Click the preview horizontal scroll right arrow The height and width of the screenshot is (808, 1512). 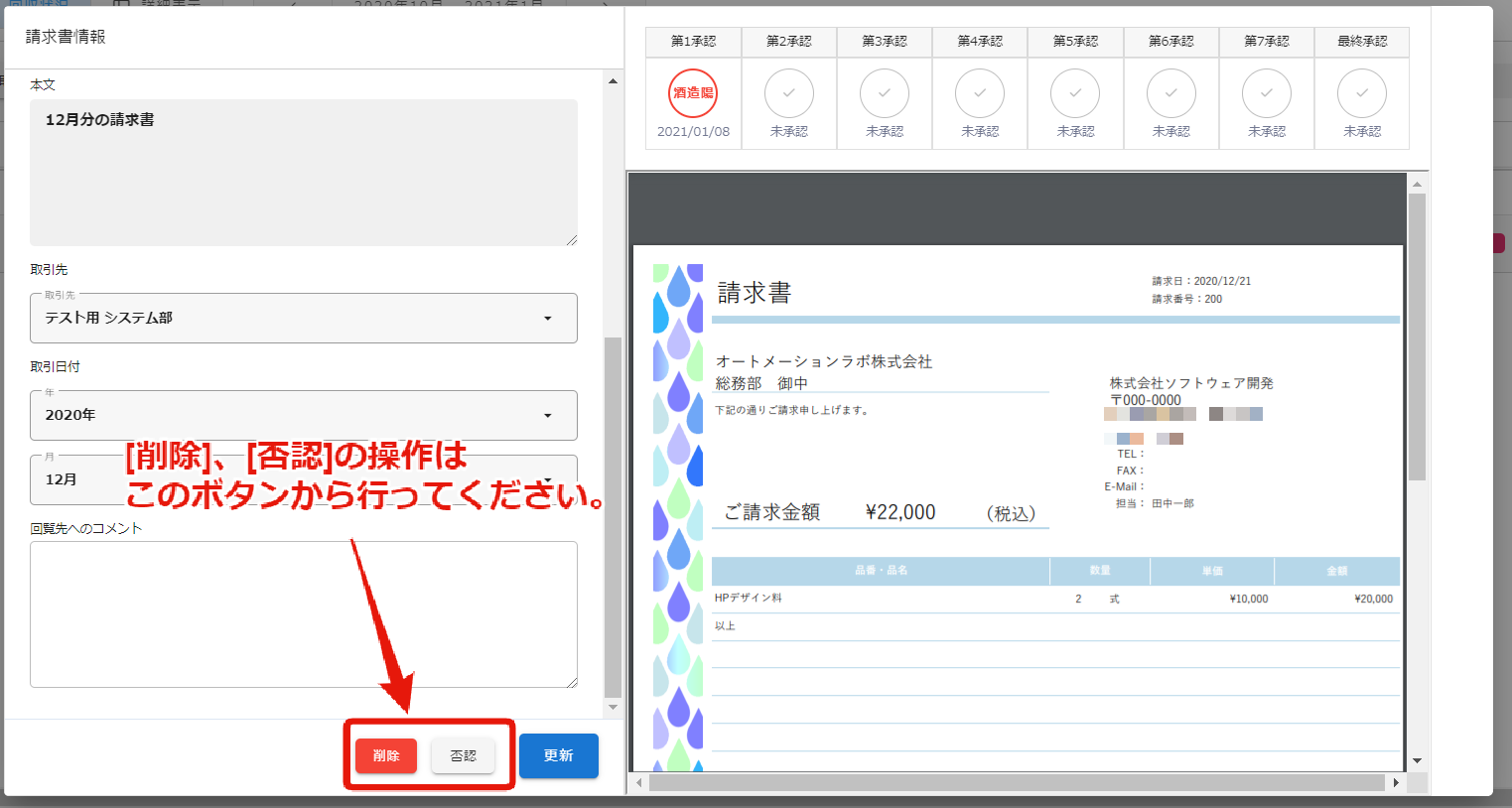coord(1396,783)
